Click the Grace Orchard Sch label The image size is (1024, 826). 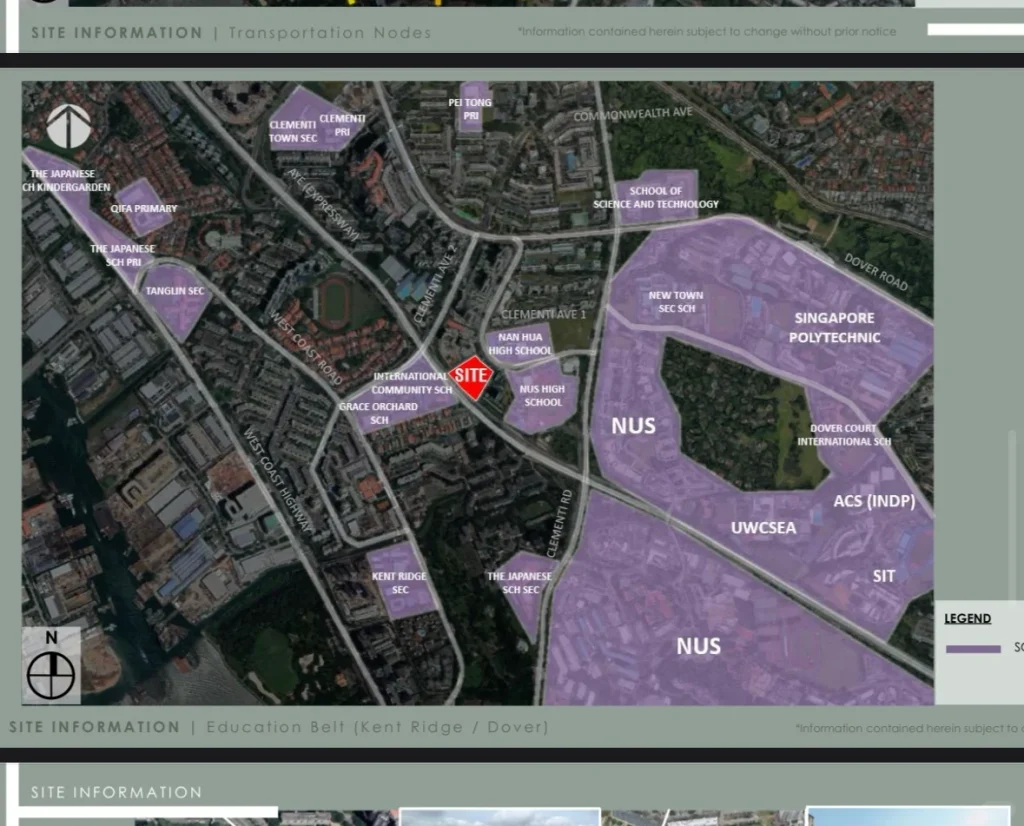point(378,413)
